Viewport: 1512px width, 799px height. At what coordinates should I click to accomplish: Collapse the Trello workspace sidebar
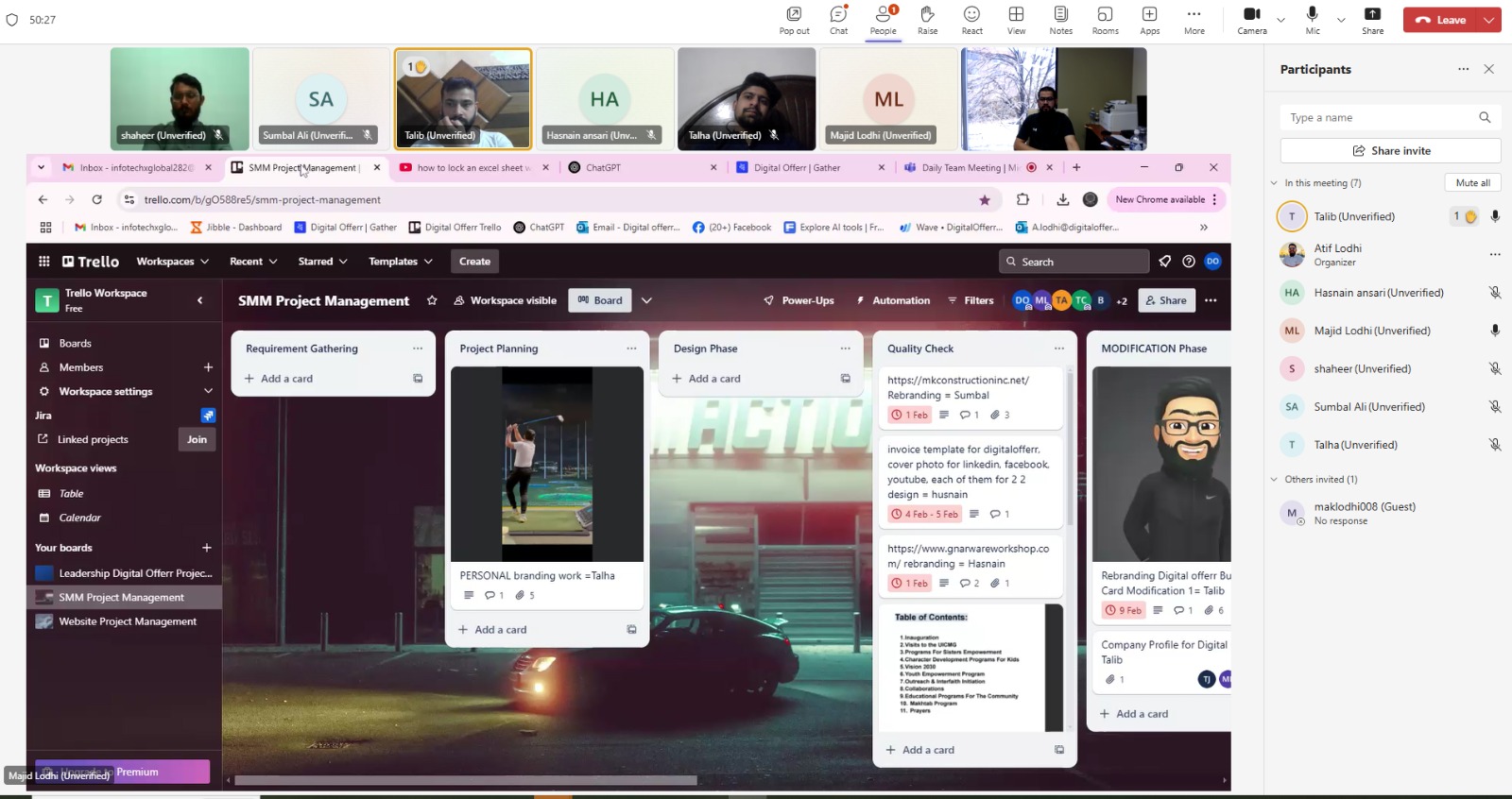point(200,300)
